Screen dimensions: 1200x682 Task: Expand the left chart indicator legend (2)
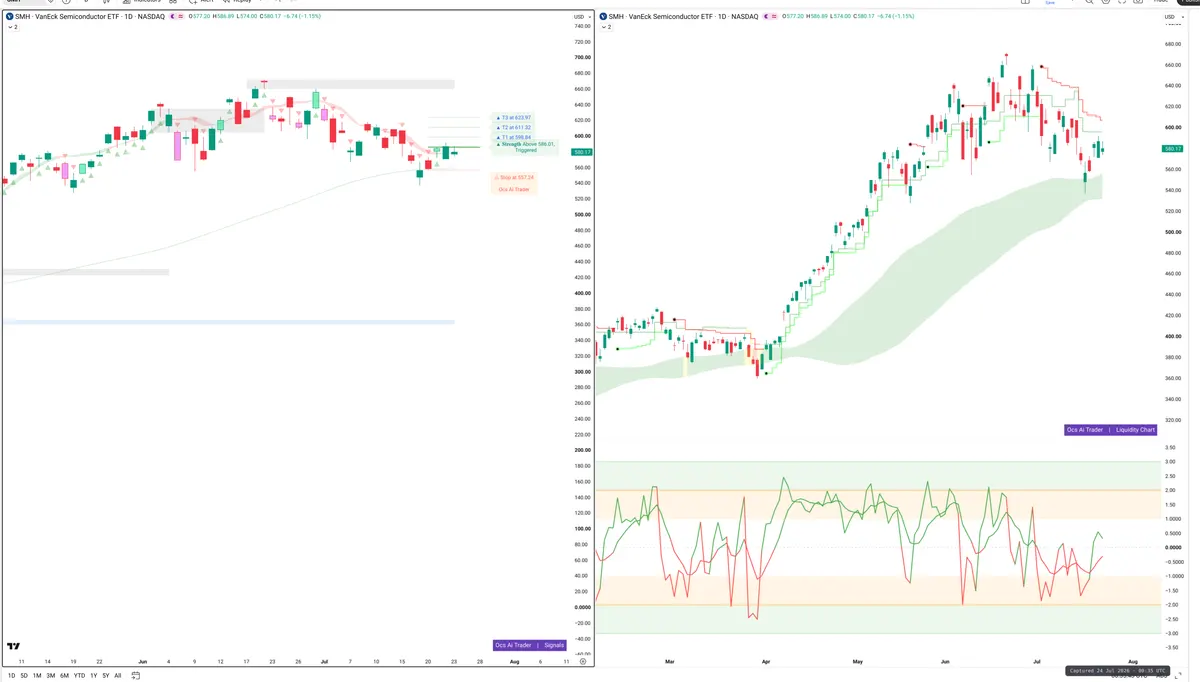13,27
